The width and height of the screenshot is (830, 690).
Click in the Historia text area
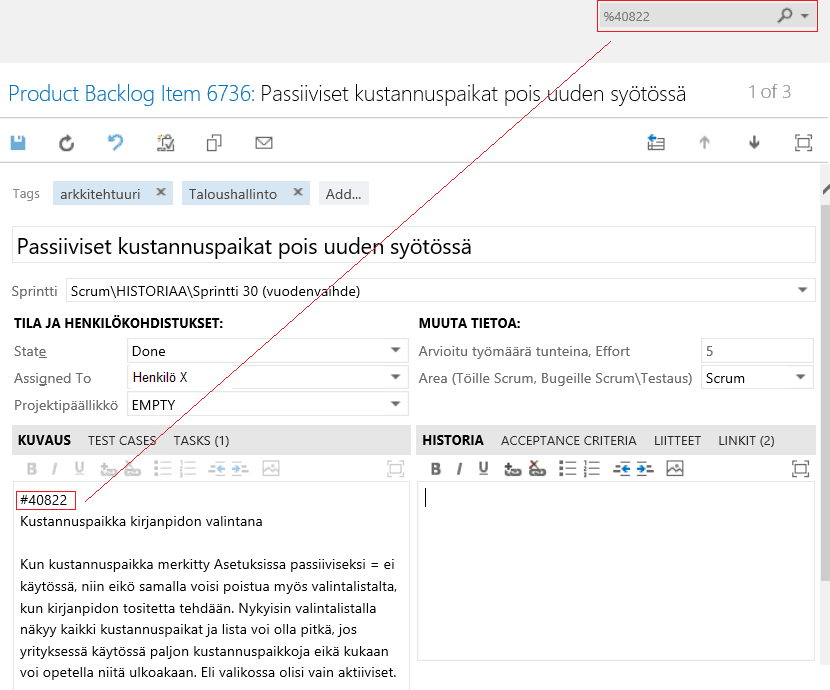click(616, 570)
